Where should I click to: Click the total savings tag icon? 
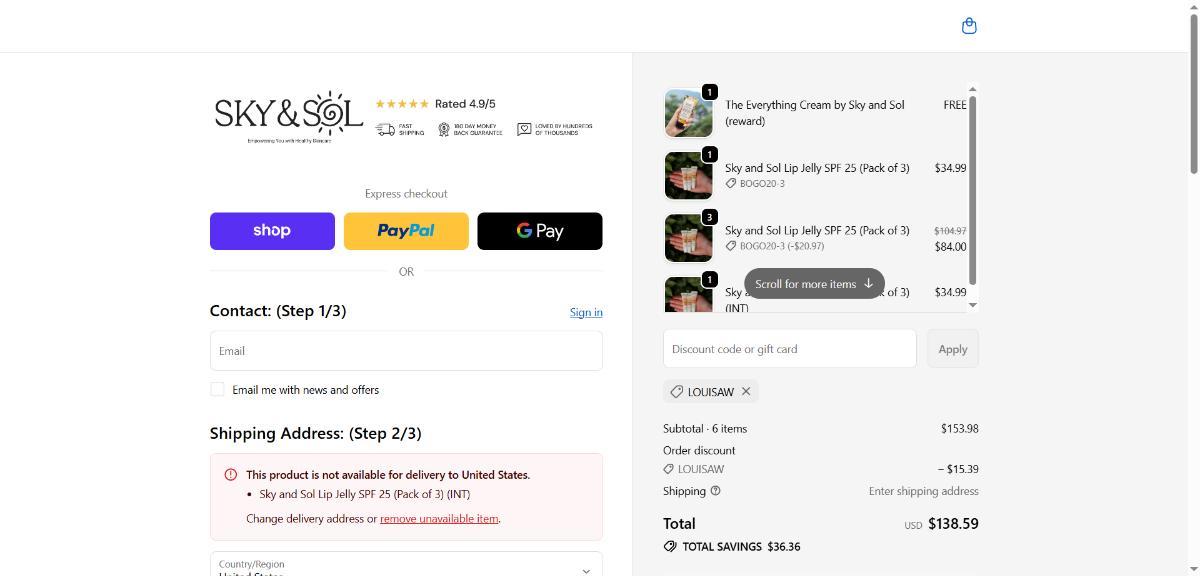point(670,547)
